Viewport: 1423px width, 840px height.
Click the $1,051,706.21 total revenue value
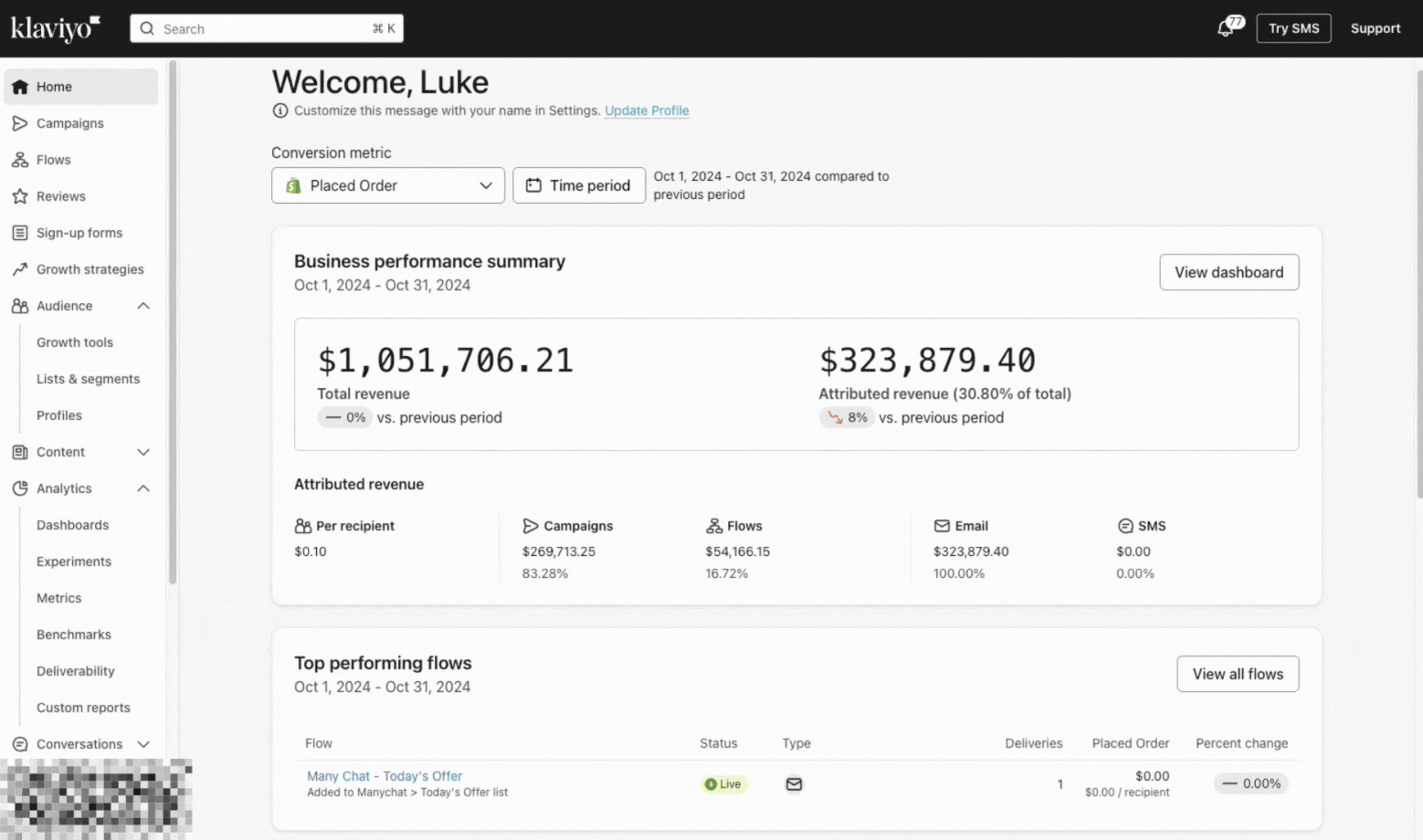[446, 361]
